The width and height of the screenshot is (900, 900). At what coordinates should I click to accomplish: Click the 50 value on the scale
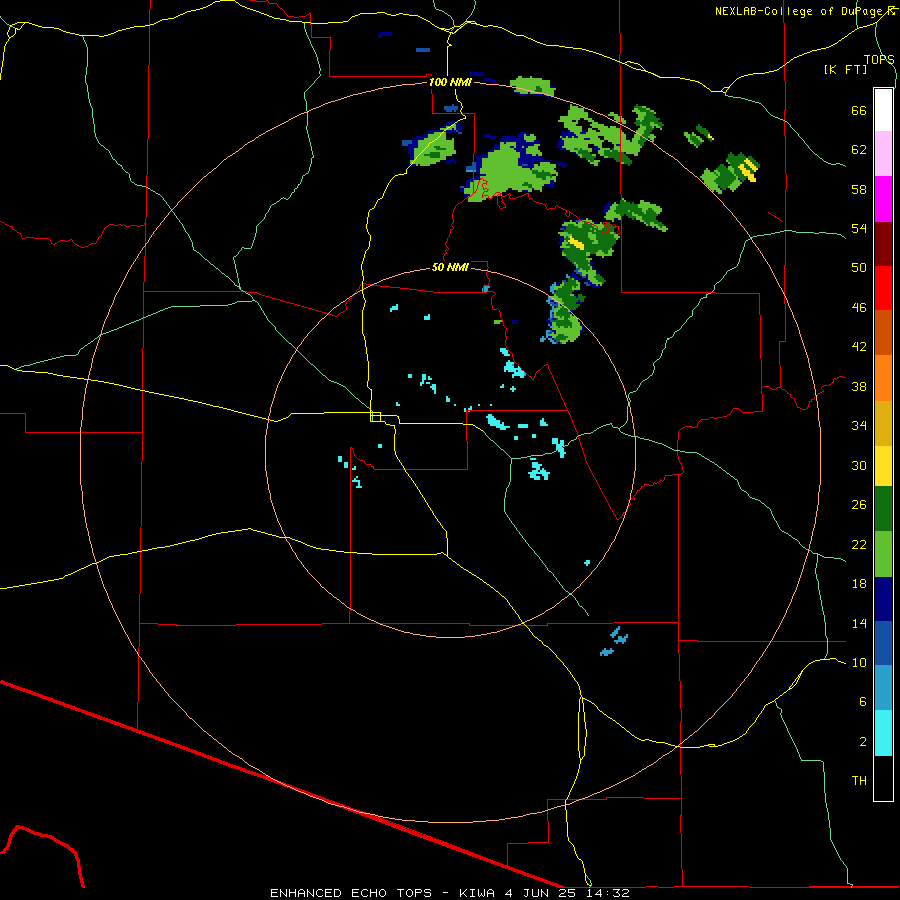point(859,267)
